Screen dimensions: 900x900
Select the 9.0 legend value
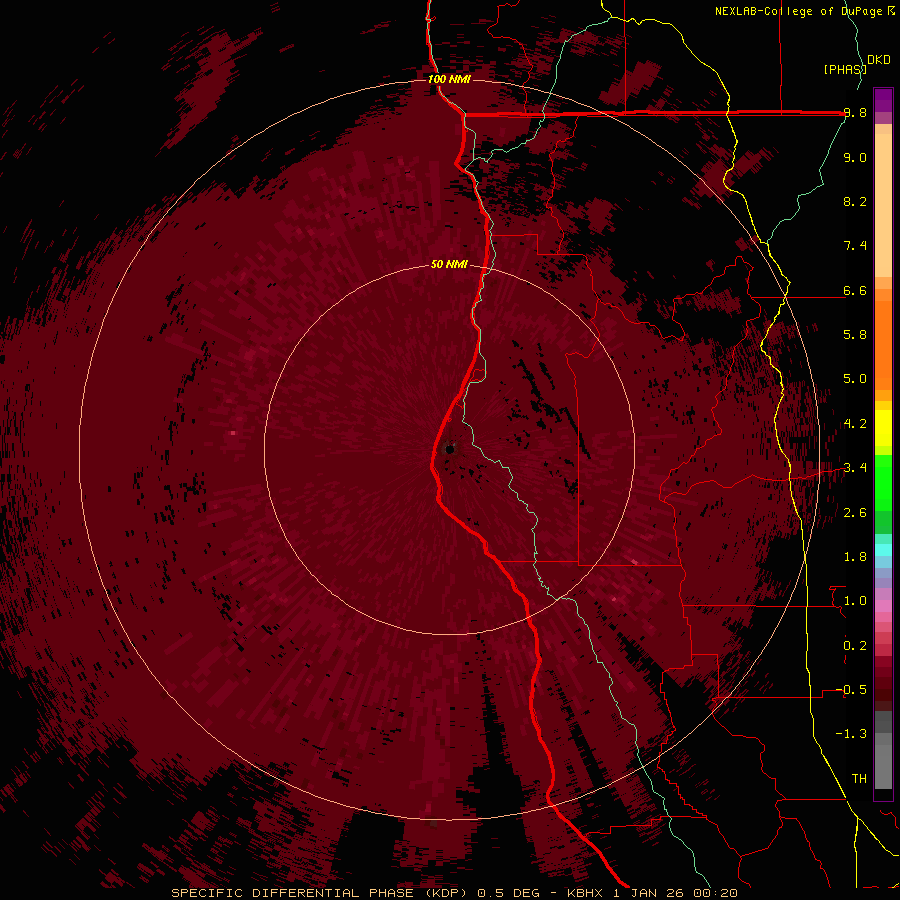[855, 158]
